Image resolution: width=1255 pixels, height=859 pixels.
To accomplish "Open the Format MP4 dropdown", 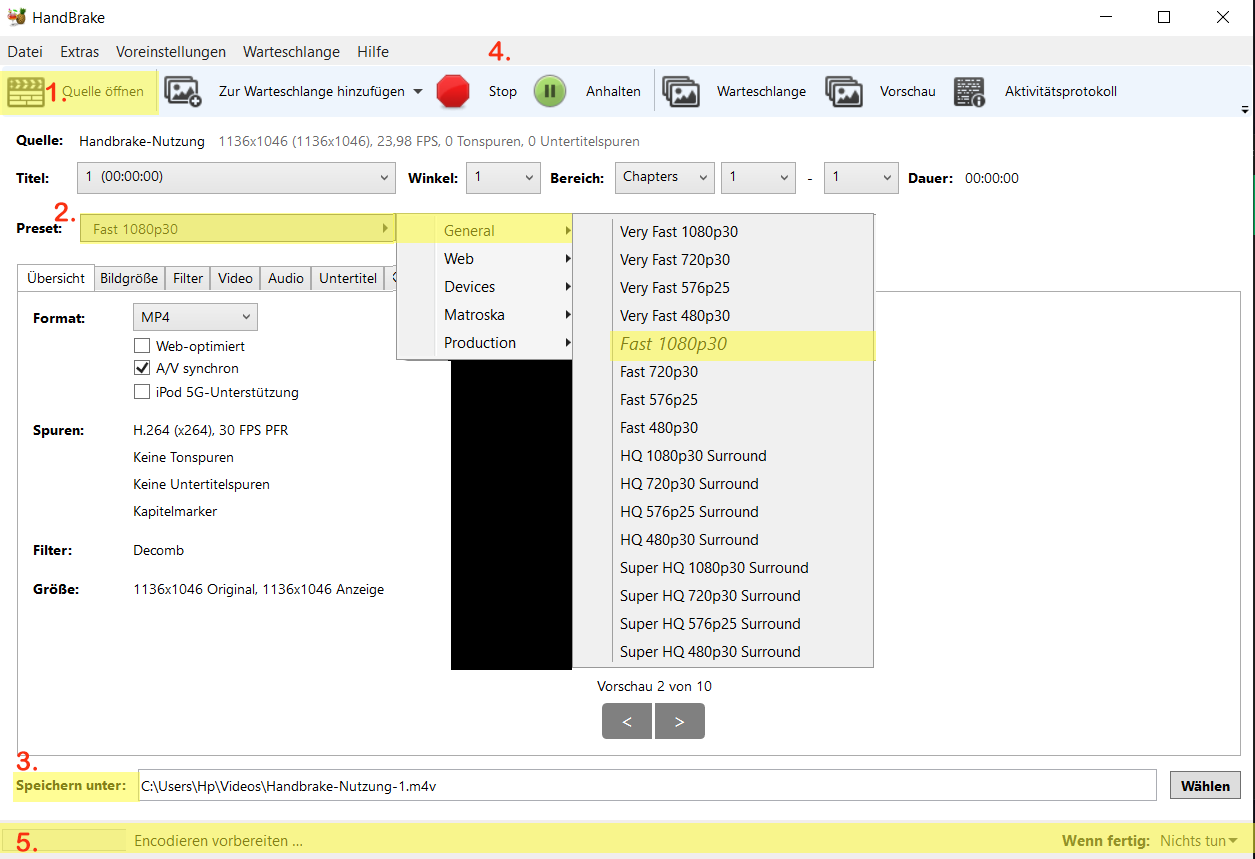I will tap(195, 316).
